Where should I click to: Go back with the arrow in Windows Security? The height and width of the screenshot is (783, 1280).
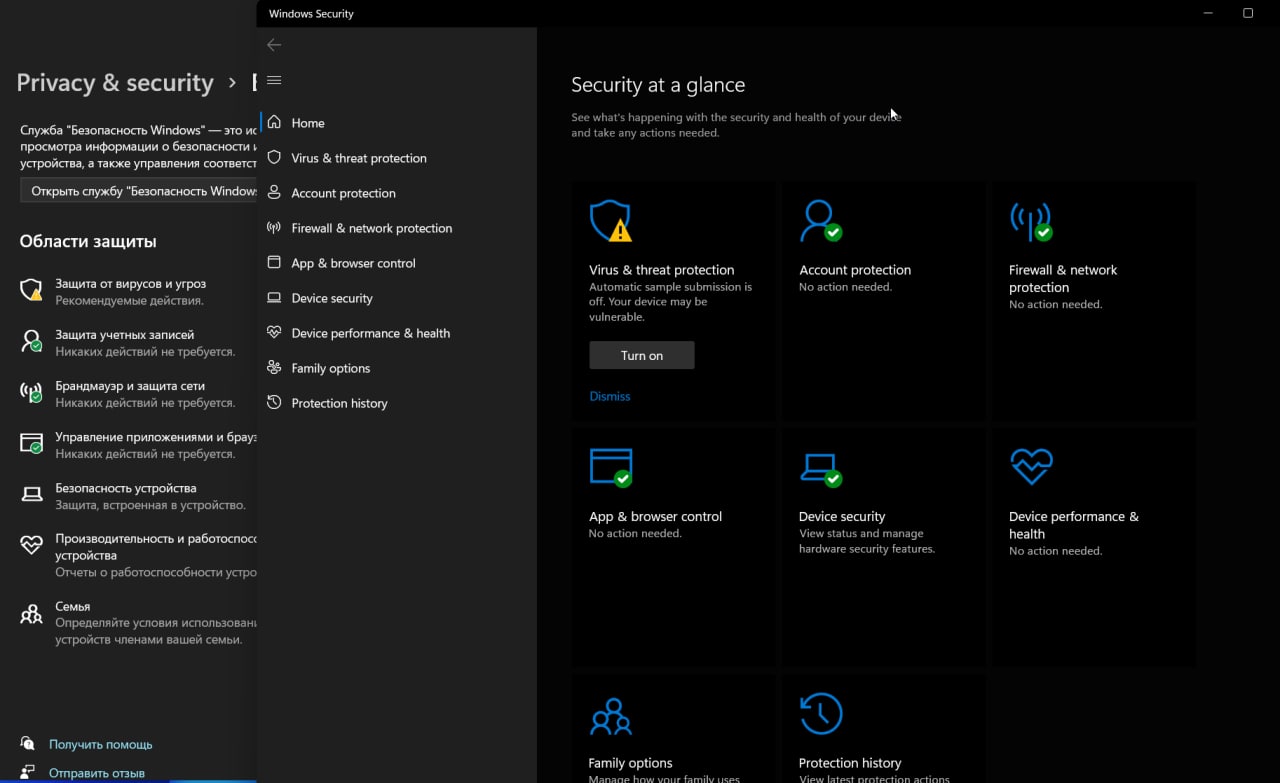pyautogui.click(x=274, y=45)
